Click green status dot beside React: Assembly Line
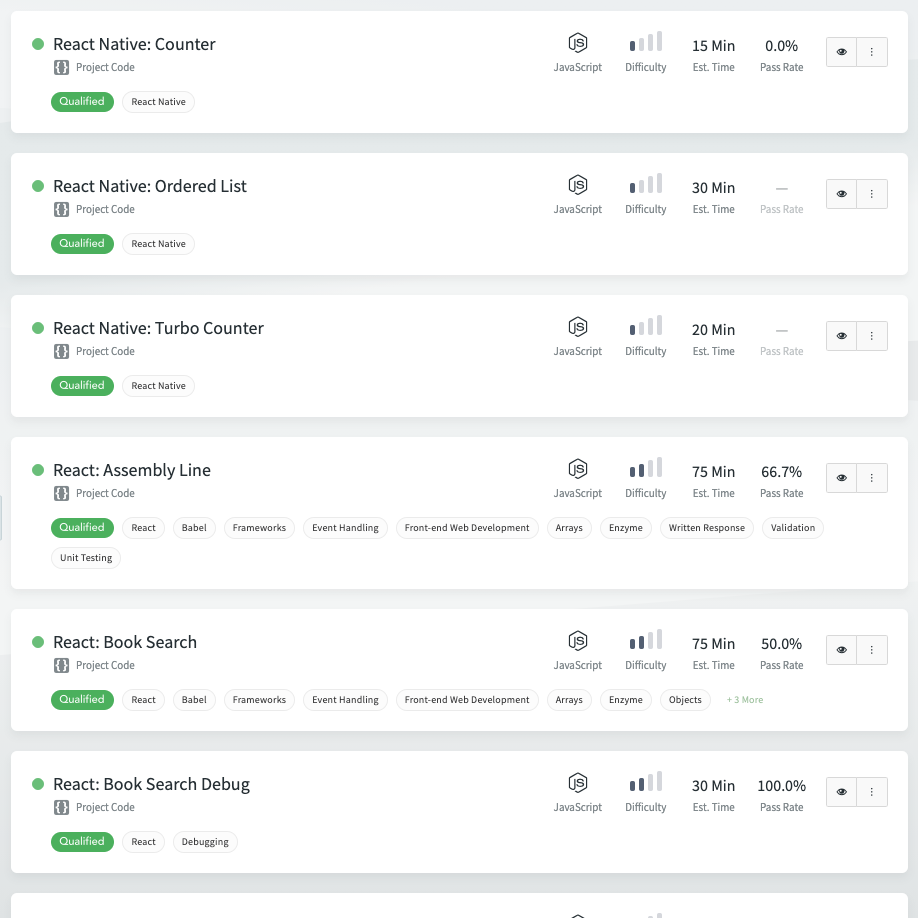Image resolution: width=918 pixels, height=918 pixels. [x=38, y=470]
